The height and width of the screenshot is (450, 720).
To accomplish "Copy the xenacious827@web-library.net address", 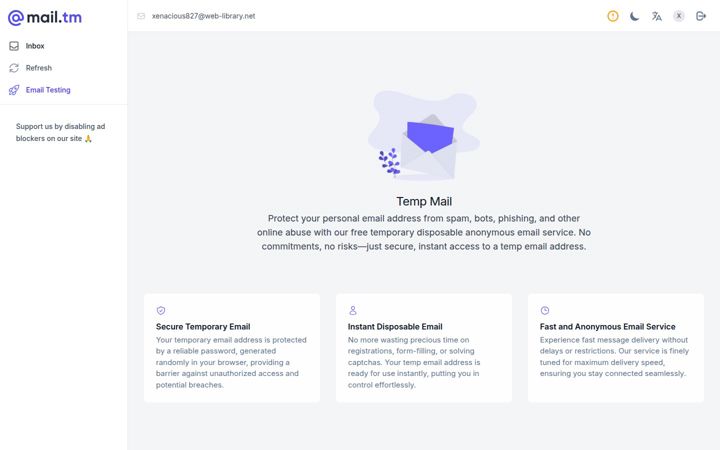I will pyautogui.click(x=203, y=16).
